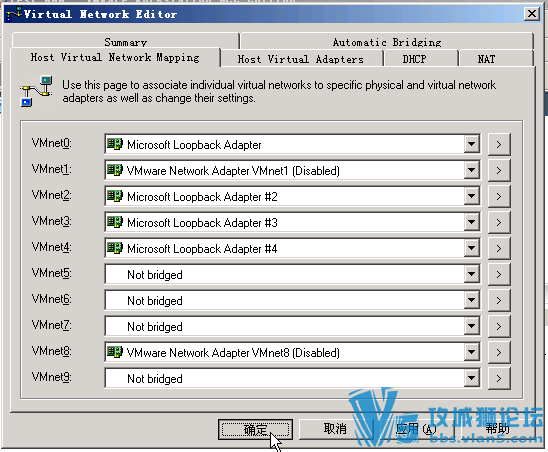
Task: Click the VMnet5 settings arrow button
Action: click(499, 274)
